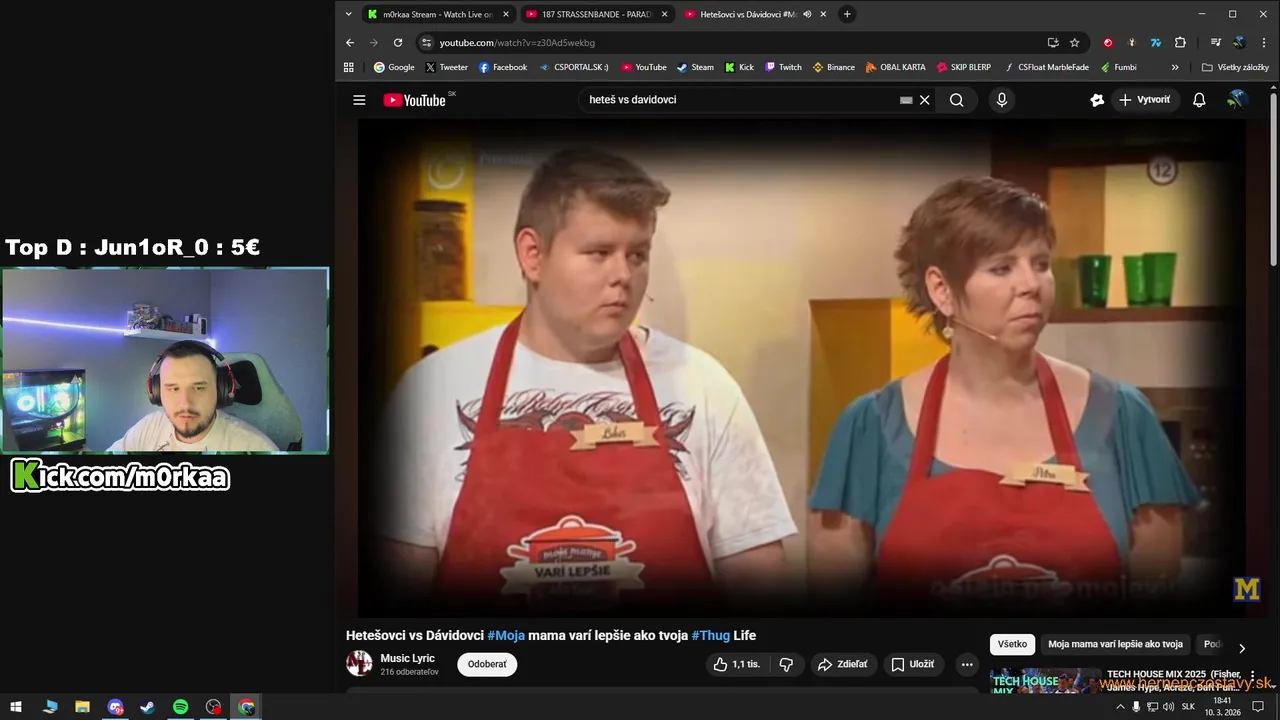The width and height of the screenshot is (1280, 720).
Task: Open the Steam bookmark
Action: click(x=695, y=67)
